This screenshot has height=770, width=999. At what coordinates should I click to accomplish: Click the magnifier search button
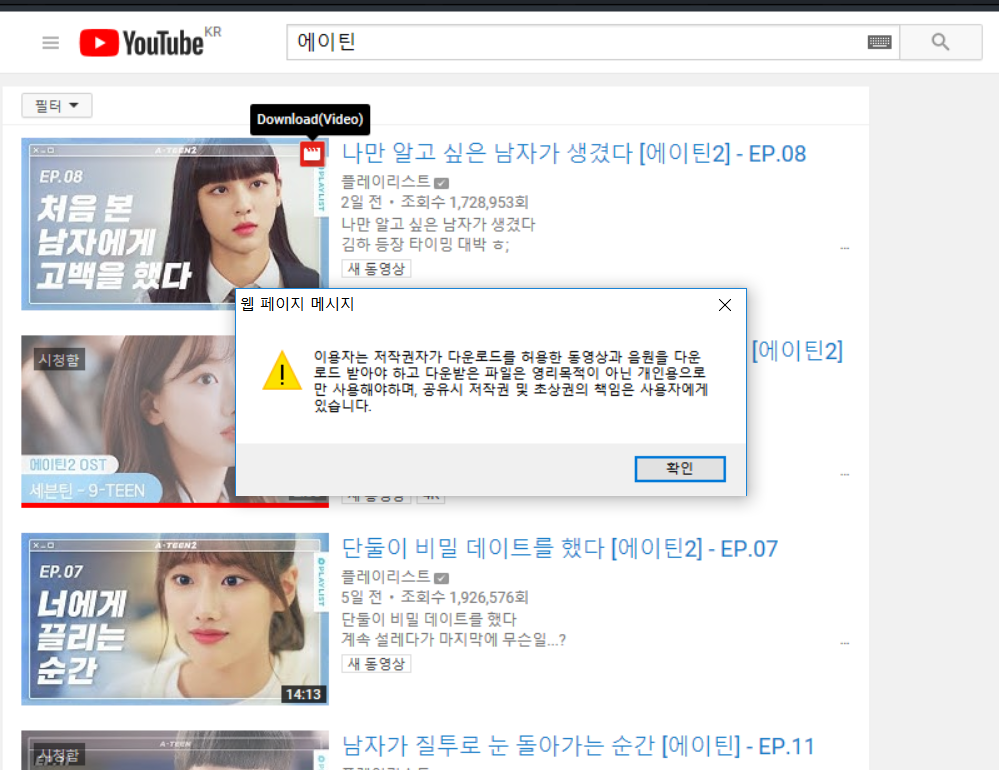(940, 42)
